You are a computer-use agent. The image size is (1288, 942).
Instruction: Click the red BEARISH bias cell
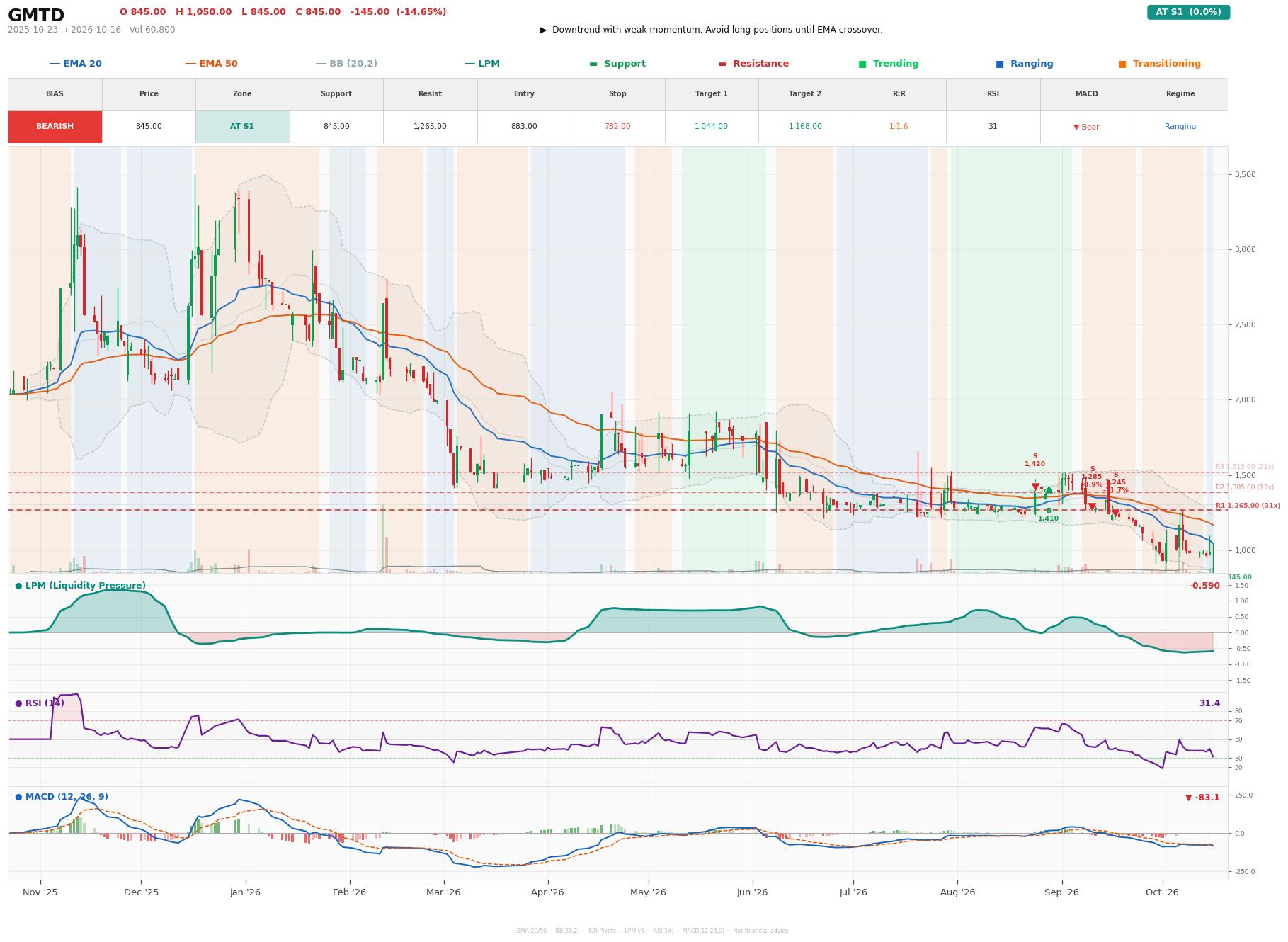click(x=55, y=127)
